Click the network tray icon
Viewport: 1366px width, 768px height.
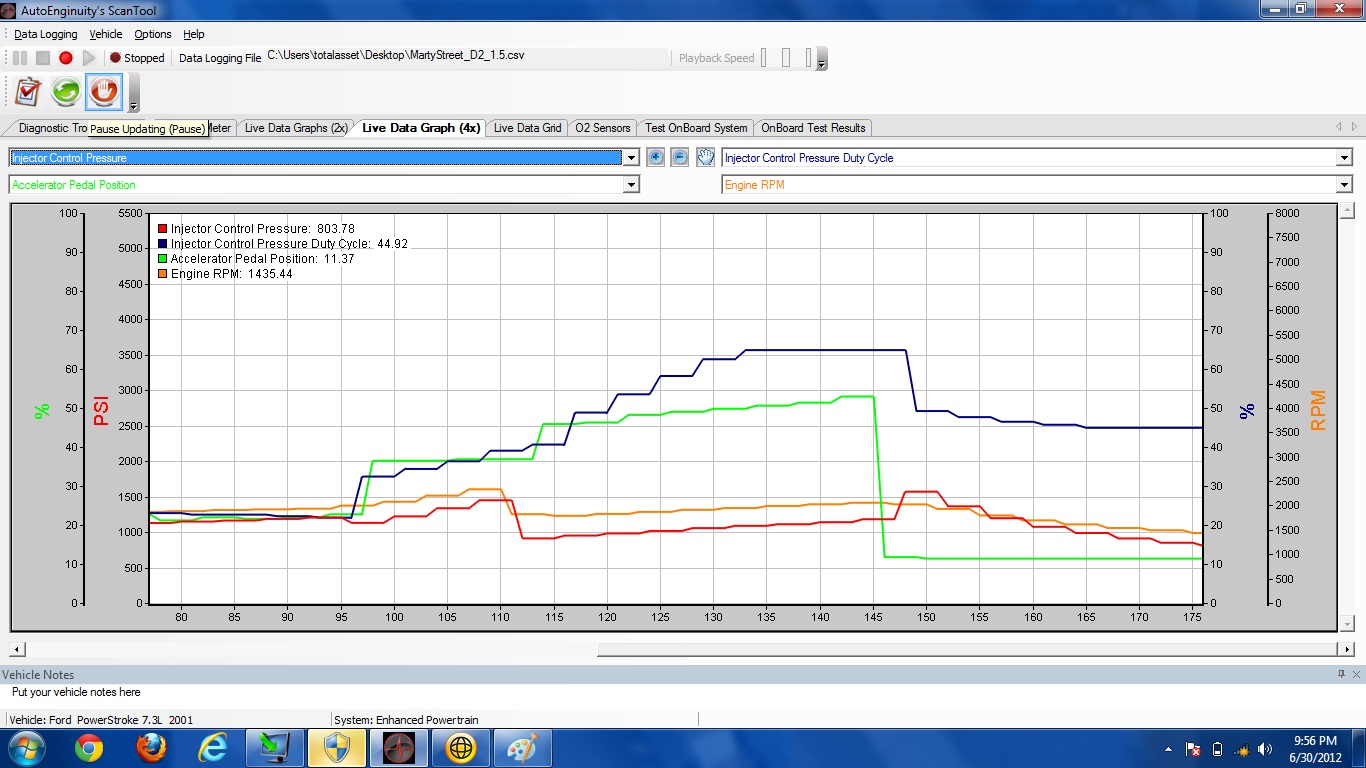pos(1241,749)
